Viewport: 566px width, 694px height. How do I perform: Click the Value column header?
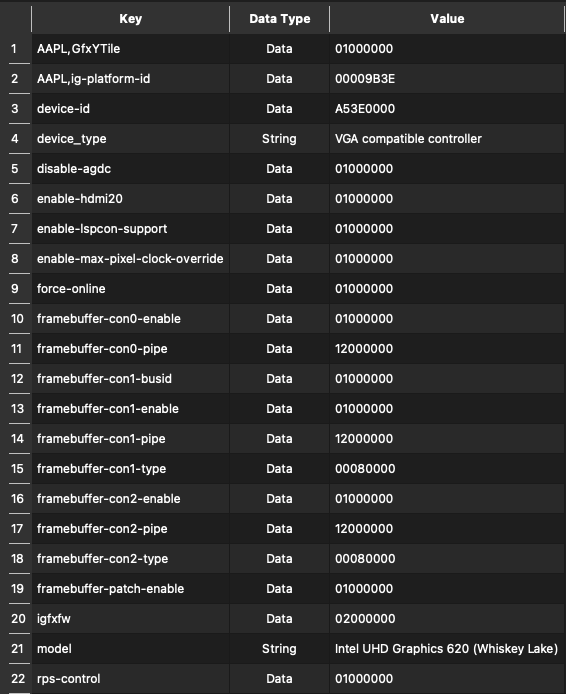tap(447, 19)
